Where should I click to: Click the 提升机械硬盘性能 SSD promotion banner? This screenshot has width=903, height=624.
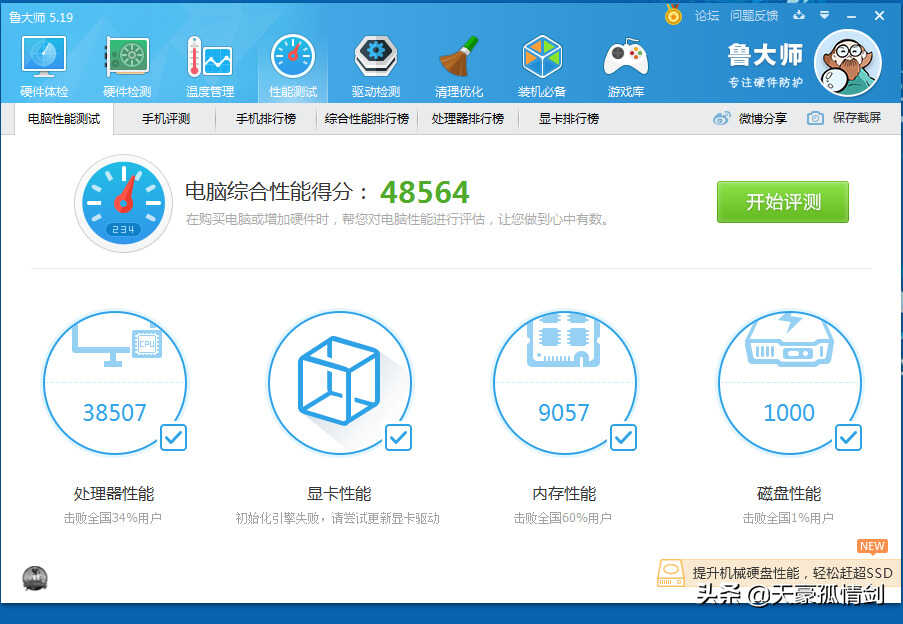pyautogui.click(x=780, y=573)
